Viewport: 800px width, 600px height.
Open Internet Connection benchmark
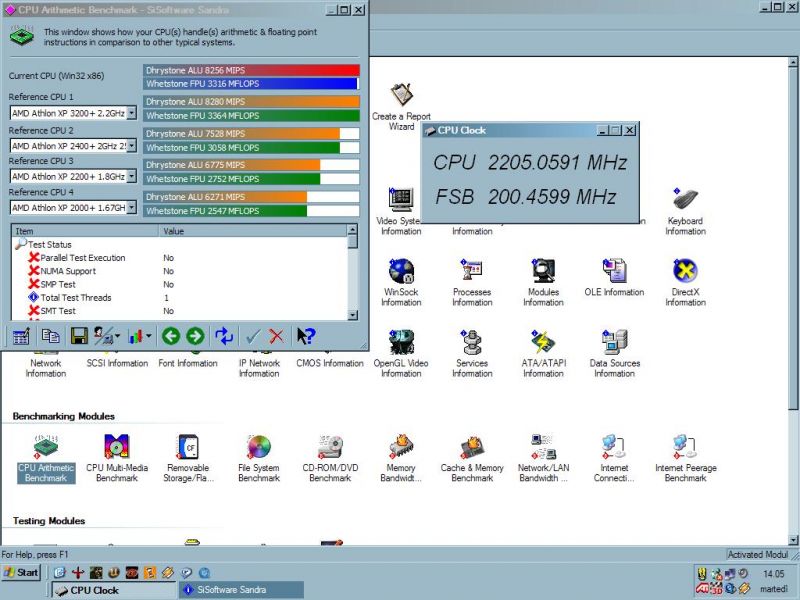[614, 458]
